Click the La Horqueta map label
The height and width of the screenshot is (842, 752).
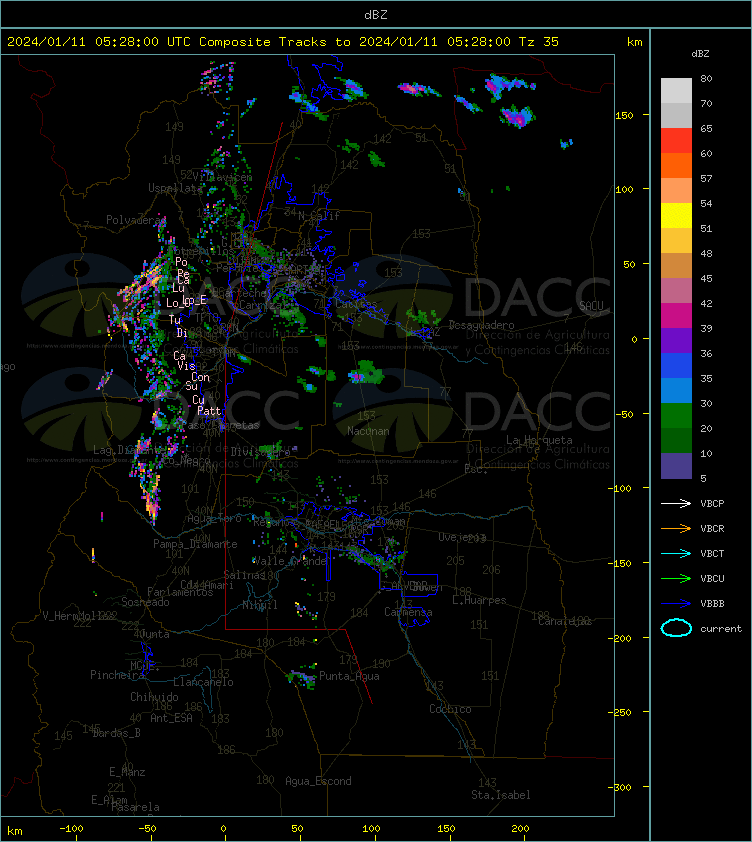coord(539,440)
